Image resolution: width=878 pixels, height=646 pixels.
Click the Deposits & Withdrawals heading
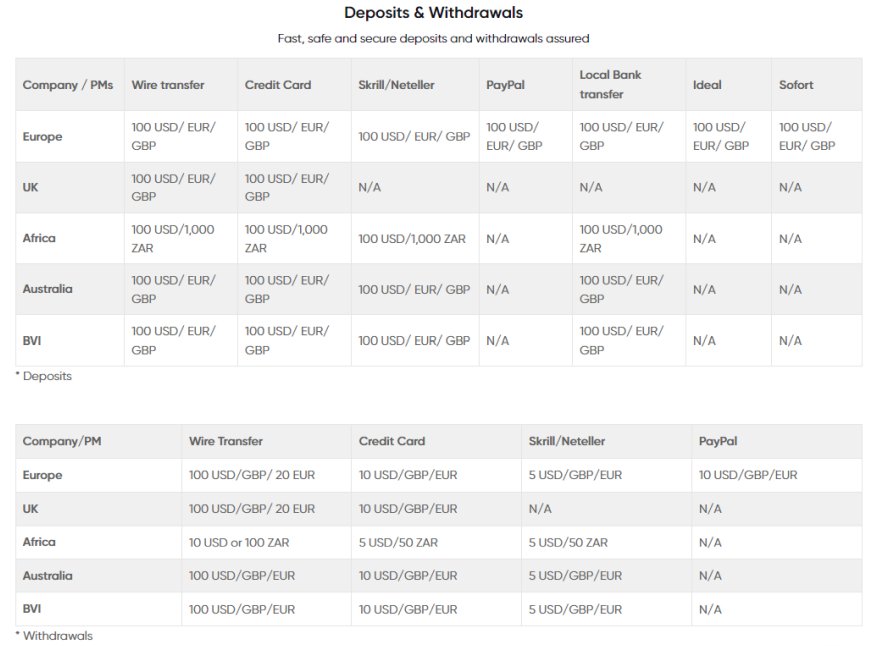coord(433,13)
